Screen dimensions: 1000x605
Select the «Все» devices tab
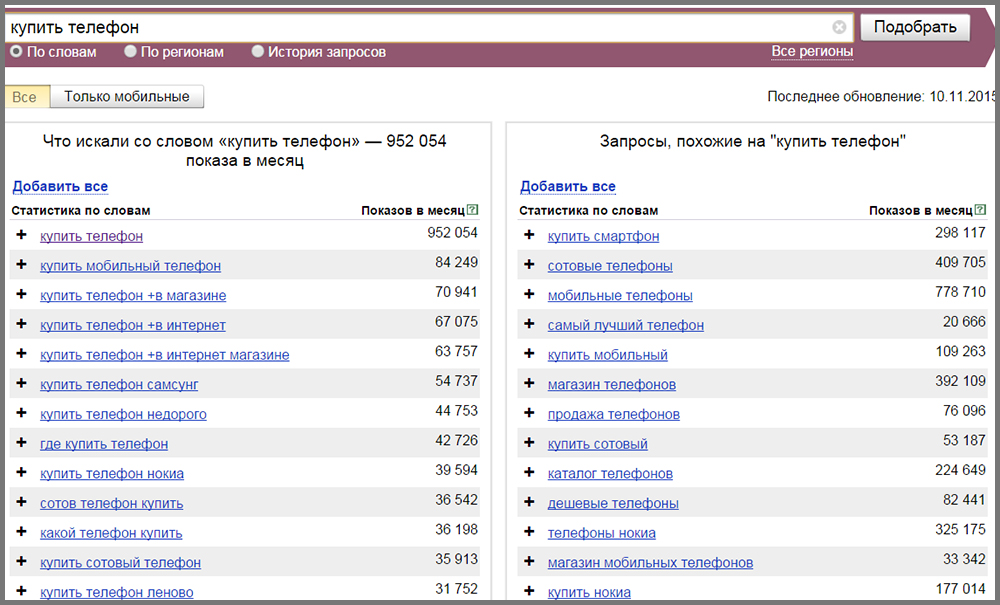[x=25, y=97]
